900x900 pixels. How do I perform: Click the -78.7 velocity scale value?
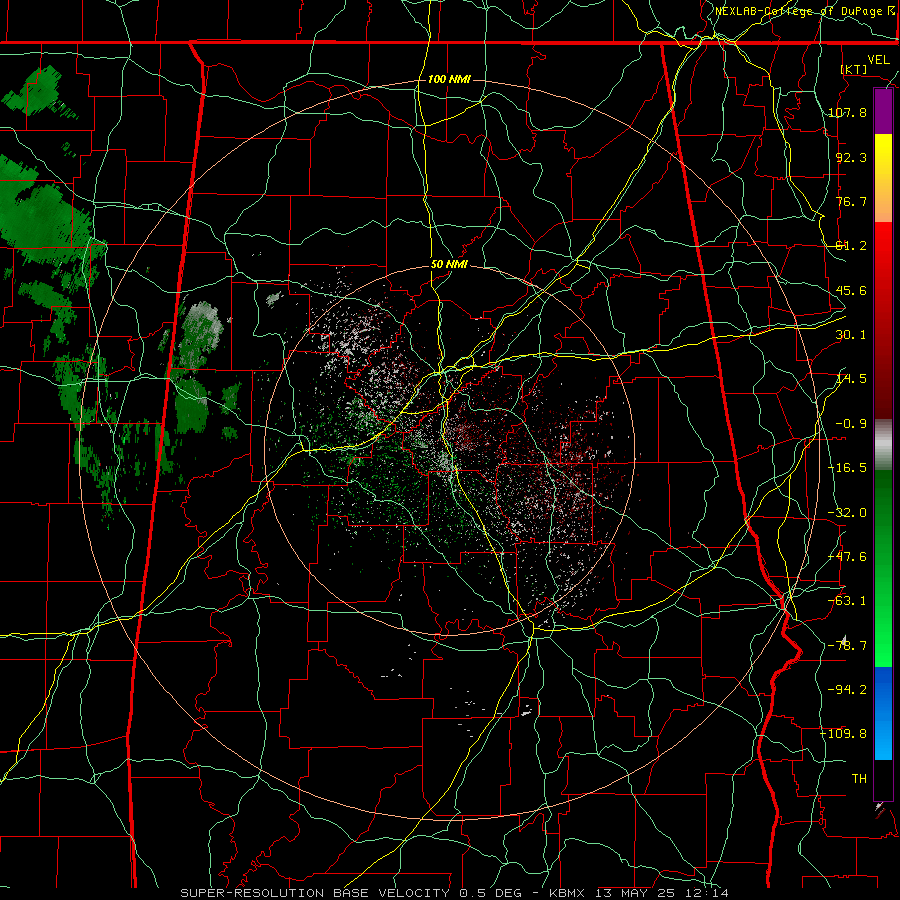[x=847, y=646]
